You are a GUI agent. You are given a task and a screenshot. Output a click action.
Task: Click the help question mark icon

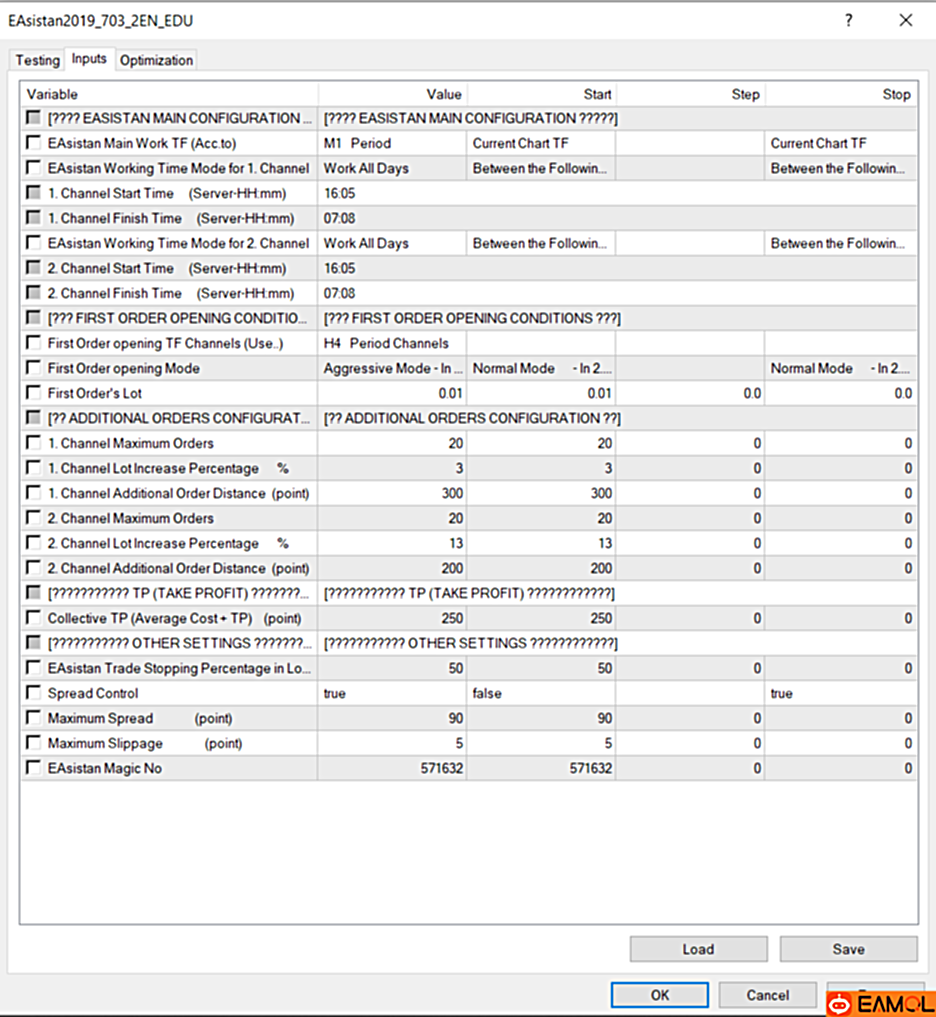pos(847,20)
